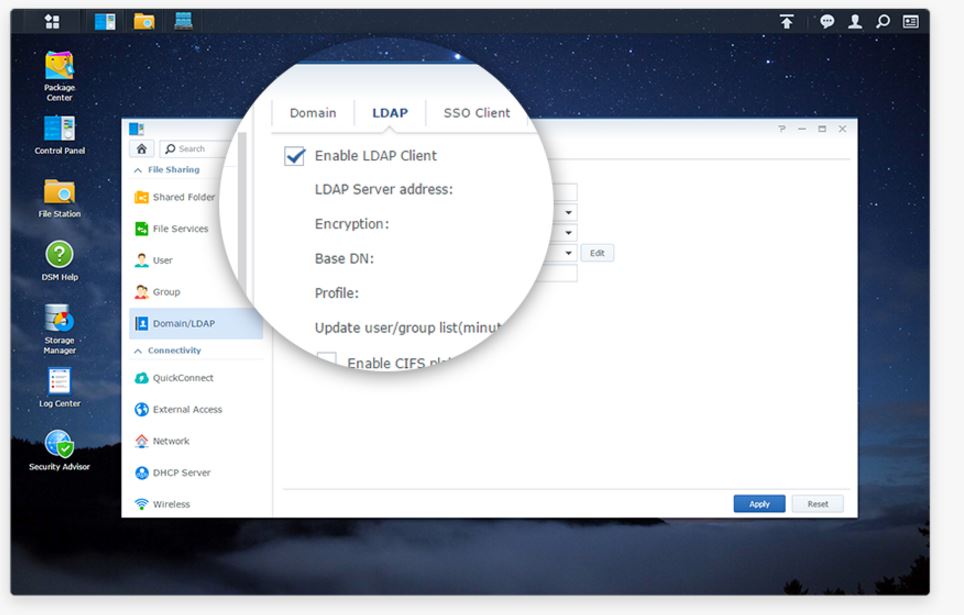The image size is (964, 615).
Task: Open user options menu icon
Action: coord(855,22)
